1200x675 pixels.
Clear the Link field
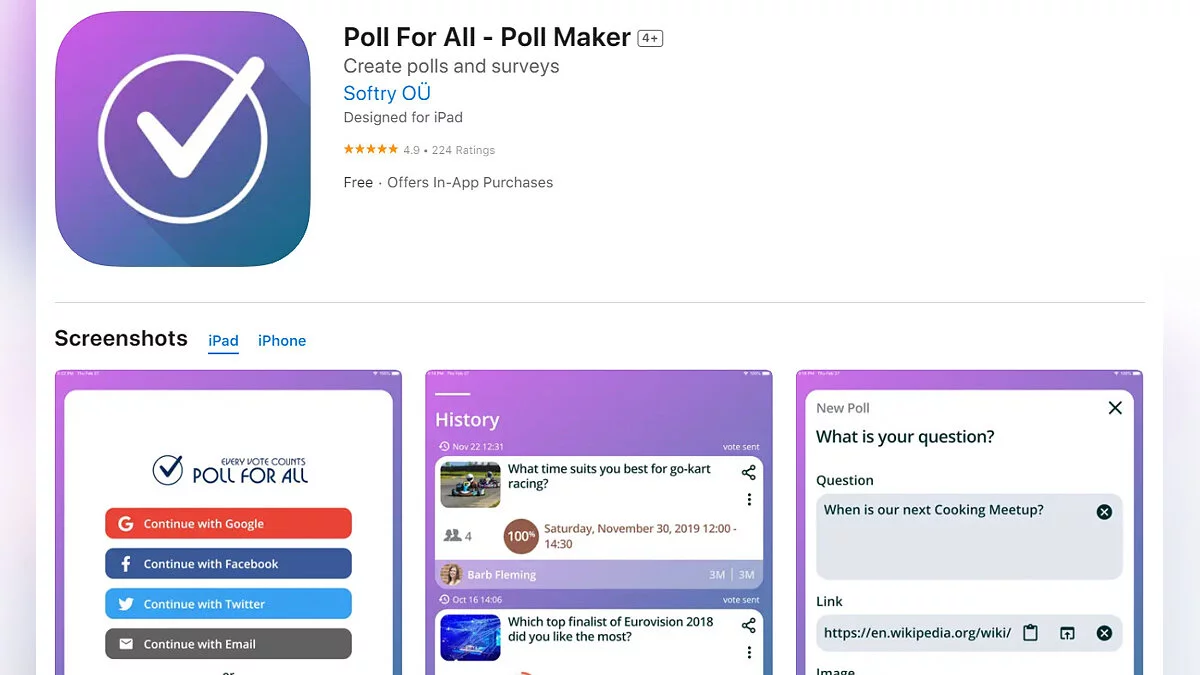[x=1104, y=633]
